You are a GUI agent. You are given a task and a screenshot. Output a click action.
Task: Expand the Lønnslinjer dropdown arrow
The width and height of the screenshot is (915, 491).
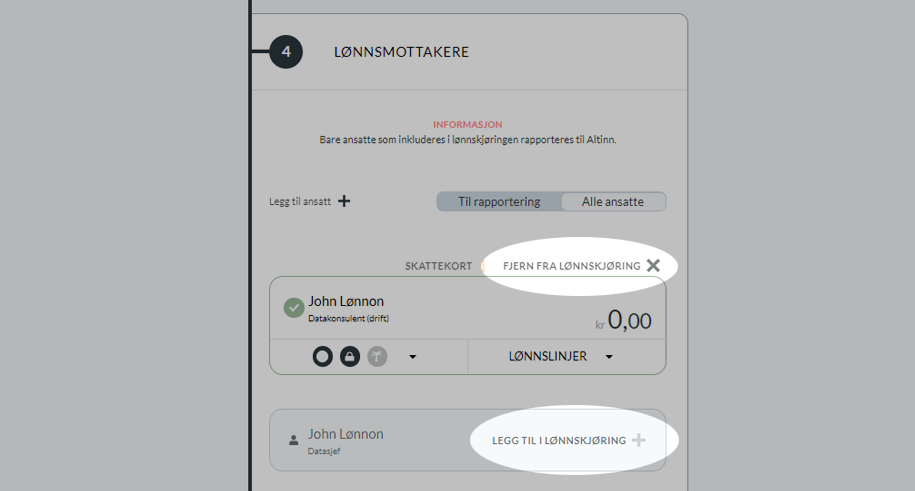[x=609, y=357]
